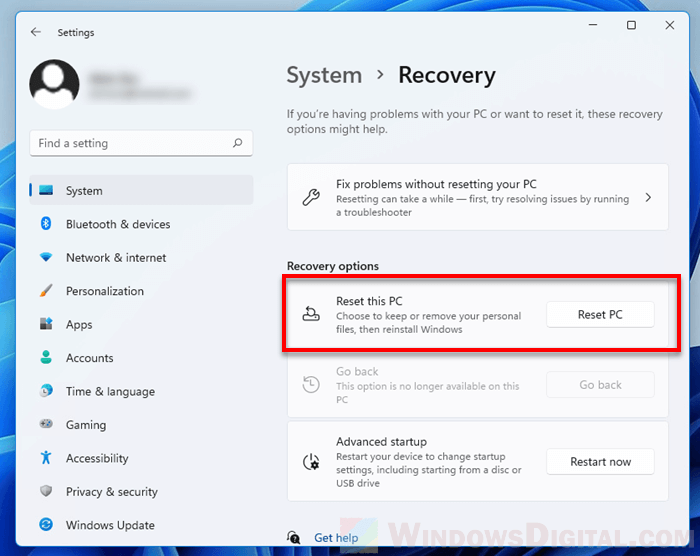Click the Privacy & security shield icon

pos(46,491)
